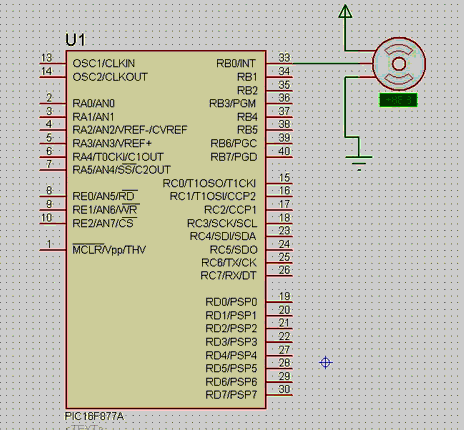Click the blue origin crosshair marker
The width and height of the screenshot is (464, 430).
326,362
